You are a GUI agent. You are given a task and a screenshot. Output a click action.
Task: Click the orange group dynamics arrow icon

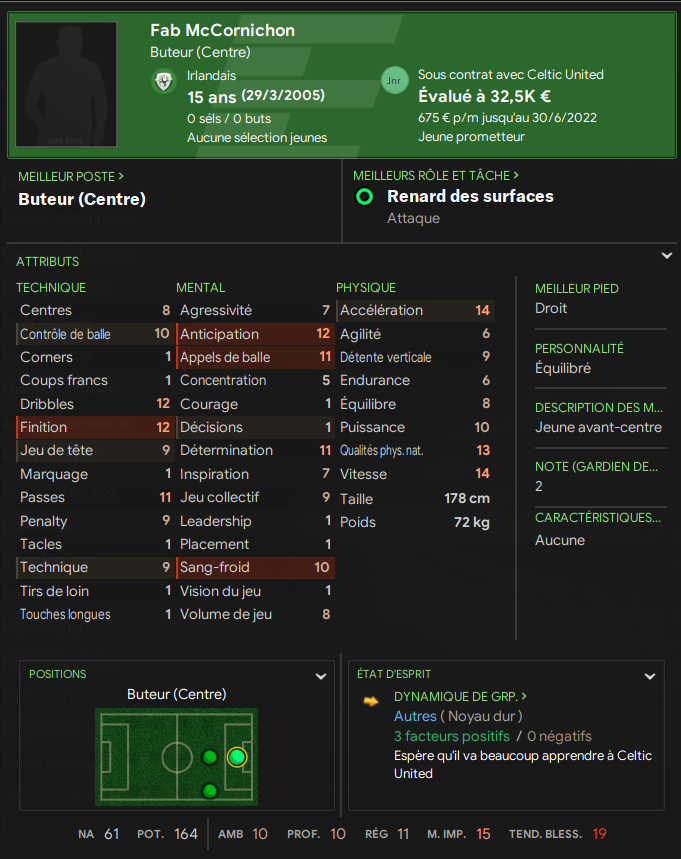pos(371,701)
